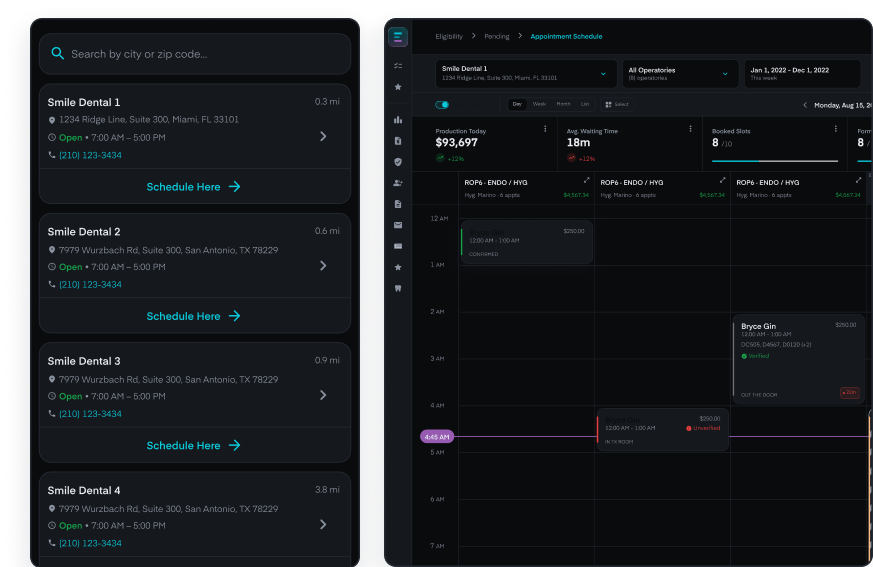Viewport: 873px width, 567px height.
Task: Click the clock icon for Smile Dental 2
Action: [x=52, y=267]
